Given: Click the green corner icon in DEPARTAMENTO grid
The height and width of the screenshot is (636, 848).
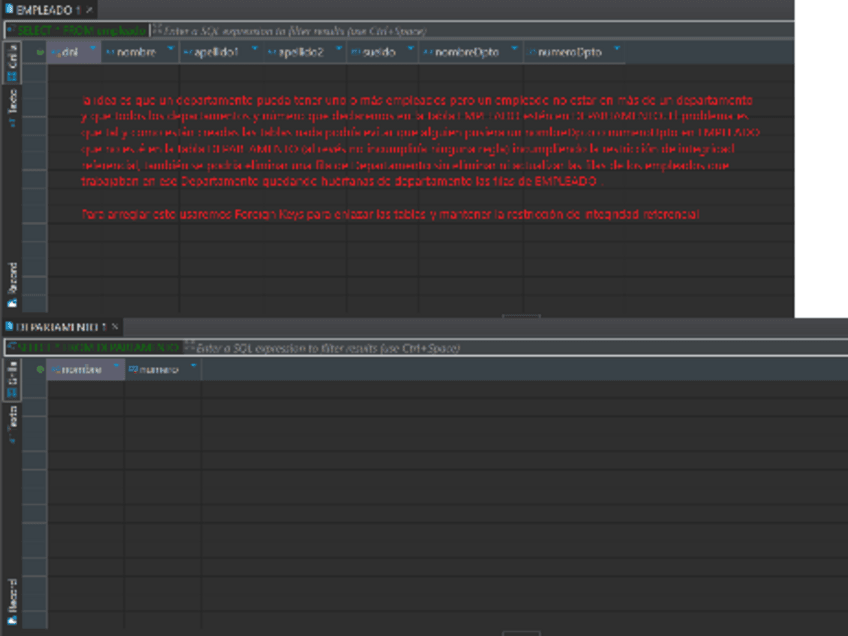Looking at the screenshot, I should [38, 369].
